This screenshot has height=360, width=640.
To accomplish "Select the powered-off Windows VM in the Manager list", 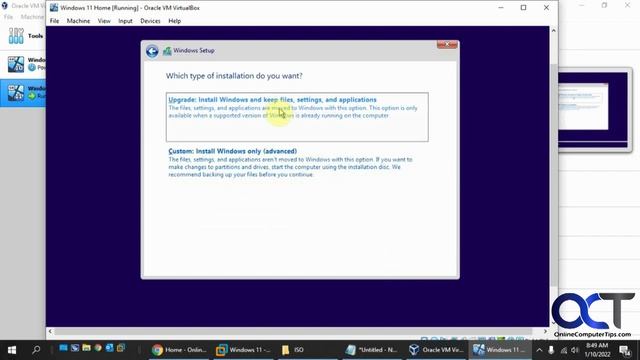I will 23,64.
